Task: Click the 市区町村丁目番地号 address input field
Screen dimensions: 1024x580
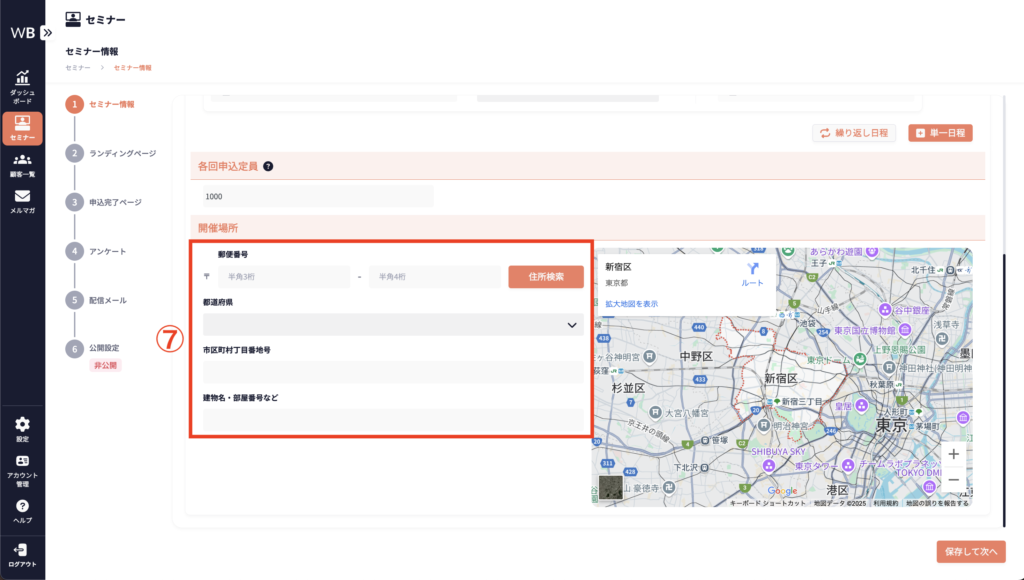Action: (393, 373)
